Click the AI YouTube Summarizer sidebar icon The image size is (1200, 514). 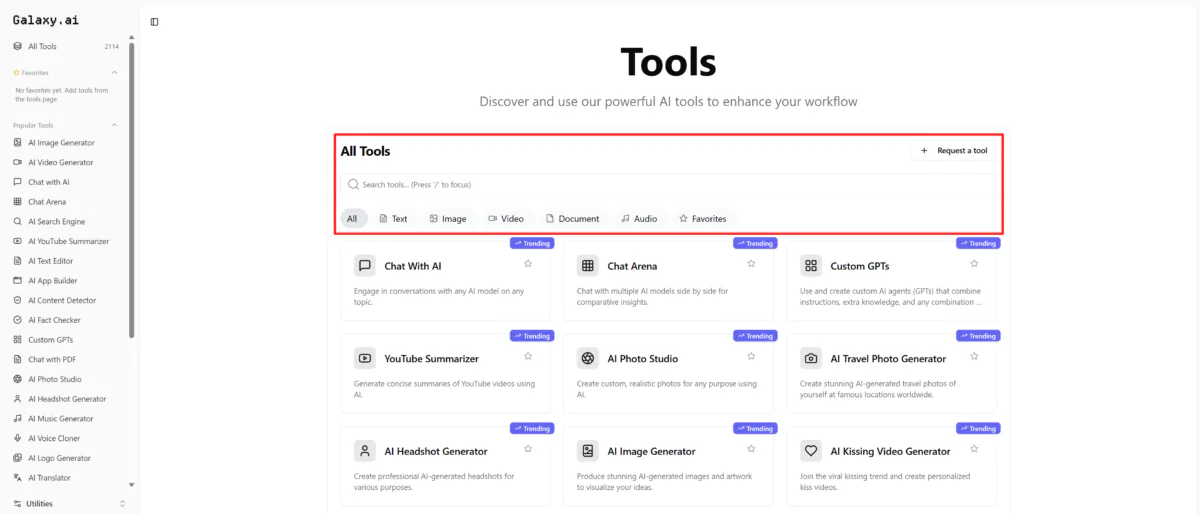click(x=18, y=241)
